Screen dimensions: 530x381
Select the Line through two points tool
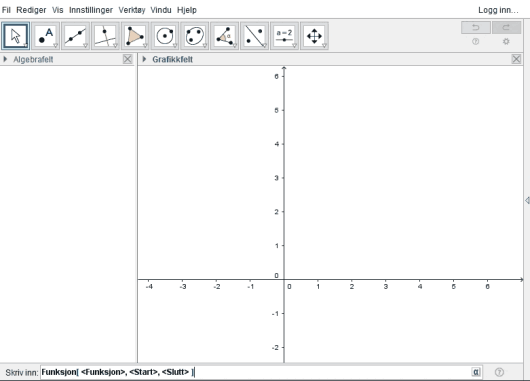(75, 36)
